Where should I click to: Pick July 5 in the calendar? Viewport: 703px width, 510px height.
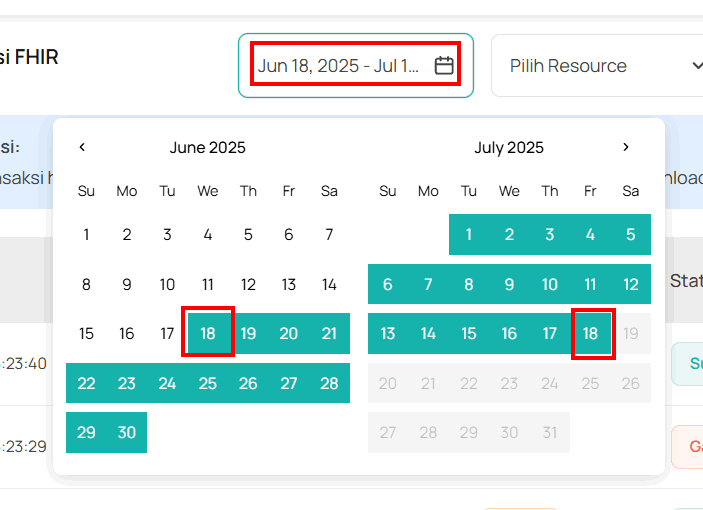point(630,235)
